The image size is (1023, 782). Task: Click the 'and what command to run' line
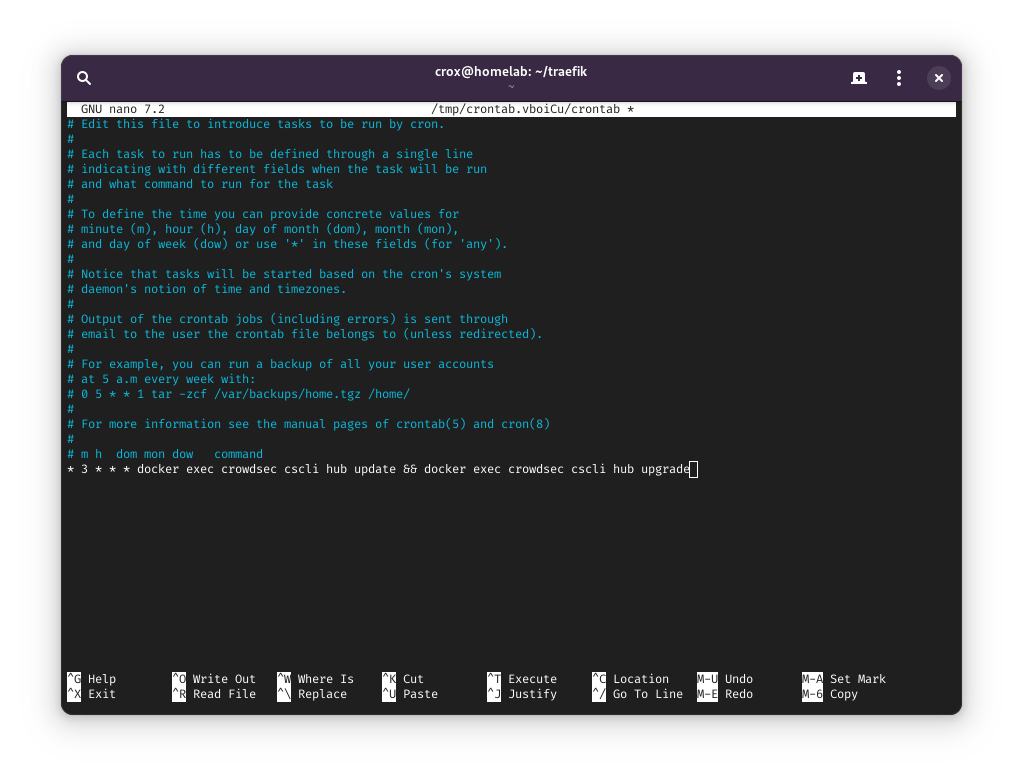click(x=200, y=184)
